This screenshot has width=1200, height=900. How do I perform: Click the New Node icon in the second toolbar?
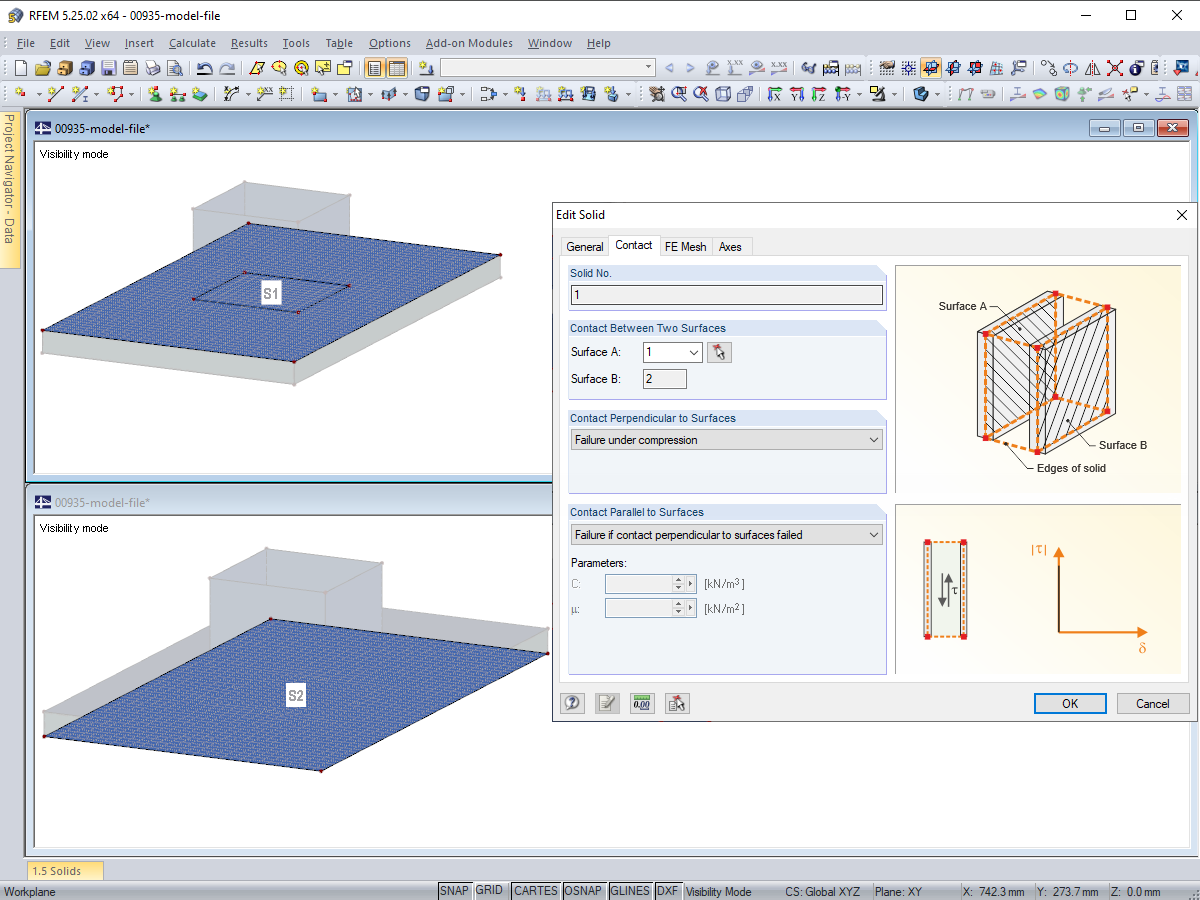coord(20,94)
